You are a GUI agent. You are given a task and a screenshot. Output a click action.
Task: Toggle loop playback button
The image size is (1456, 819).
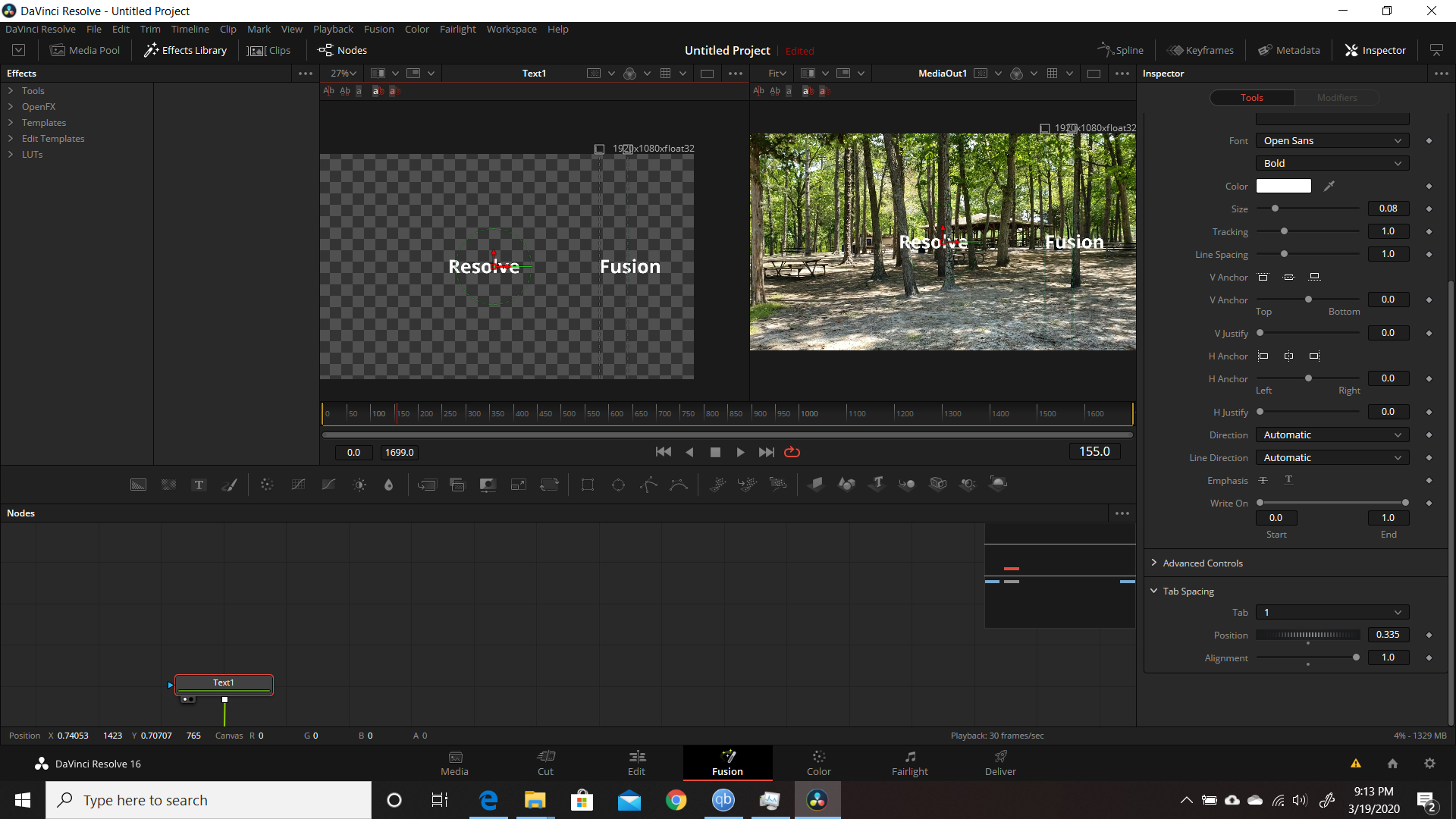792,452
